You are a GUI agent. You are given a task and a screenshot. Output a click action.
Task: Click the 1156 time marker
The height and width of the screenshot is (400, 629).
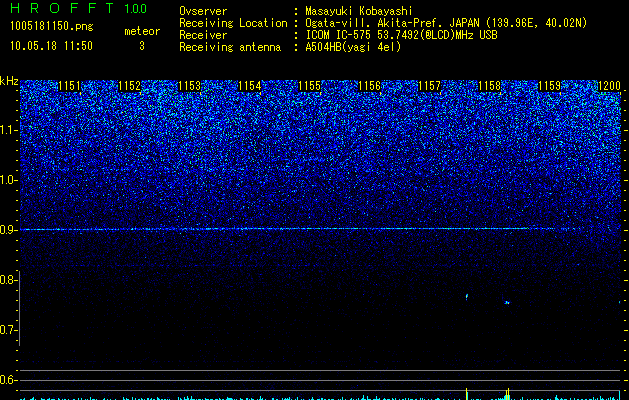tap(369, 86)
